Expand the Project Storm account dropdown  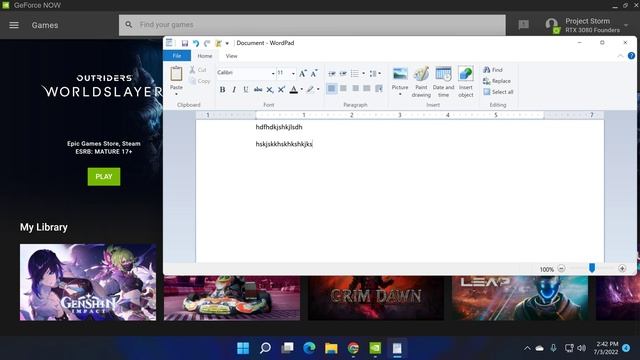(626, 25)
